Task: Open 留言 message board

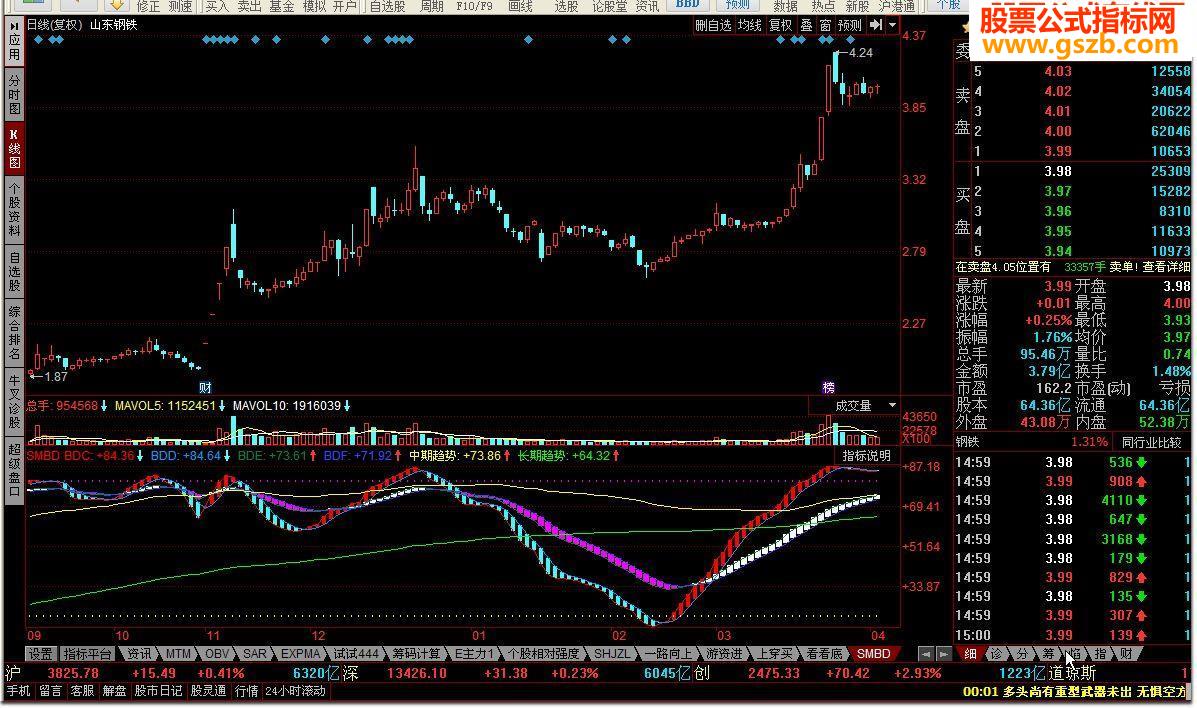Action: click(50, 691)
